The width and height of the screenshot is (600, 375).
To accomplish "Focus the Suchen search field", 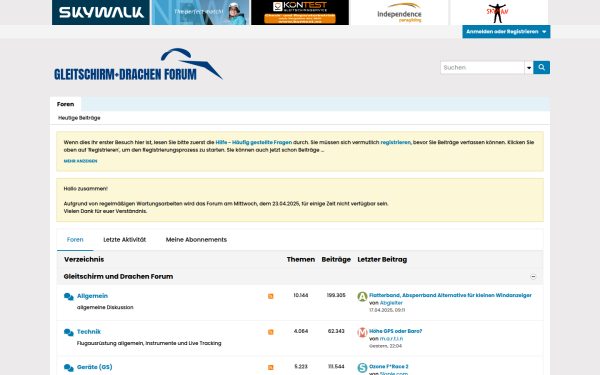I will click(x=482, y=67).
